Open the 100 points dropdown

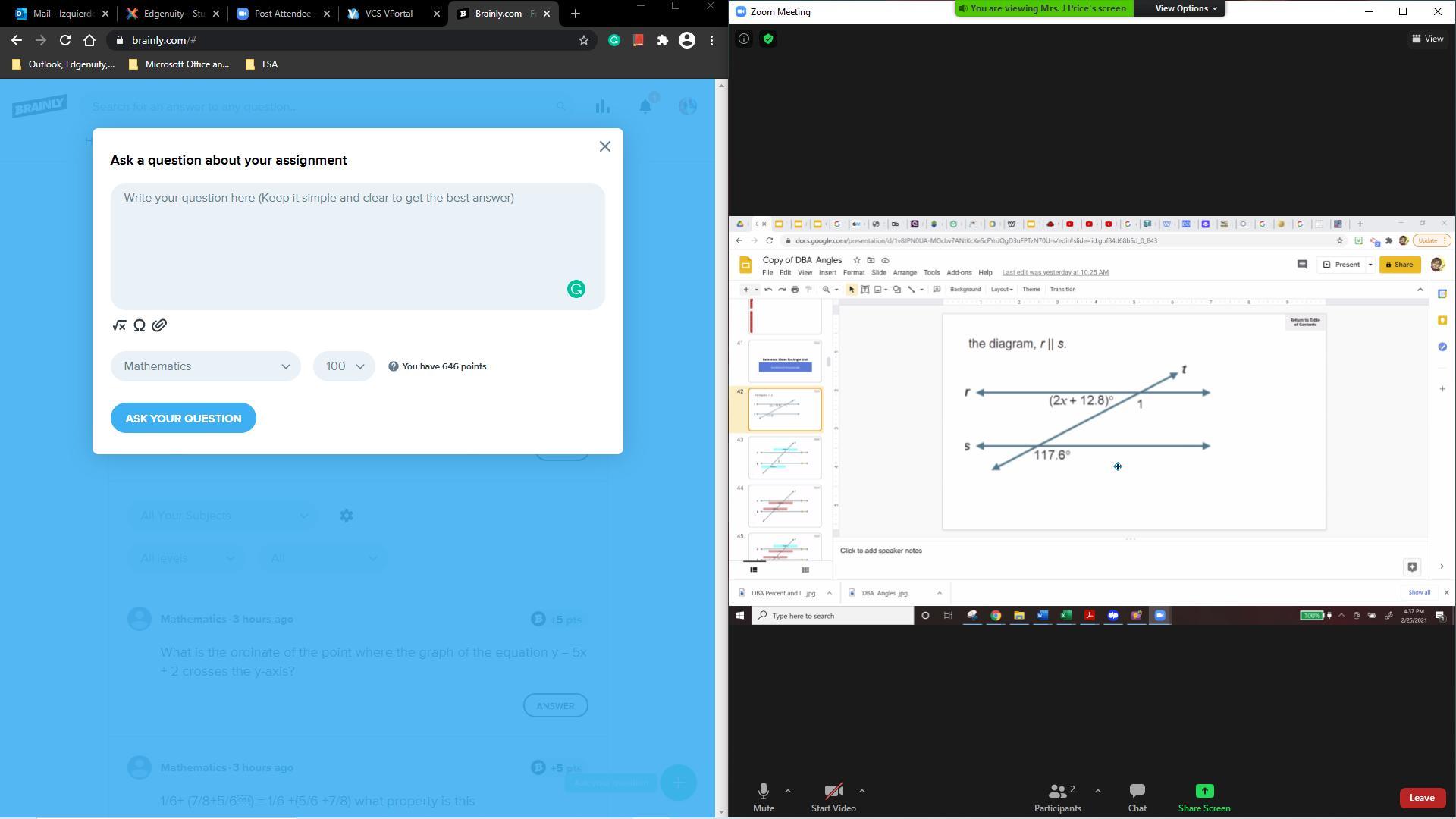point(344,366)
